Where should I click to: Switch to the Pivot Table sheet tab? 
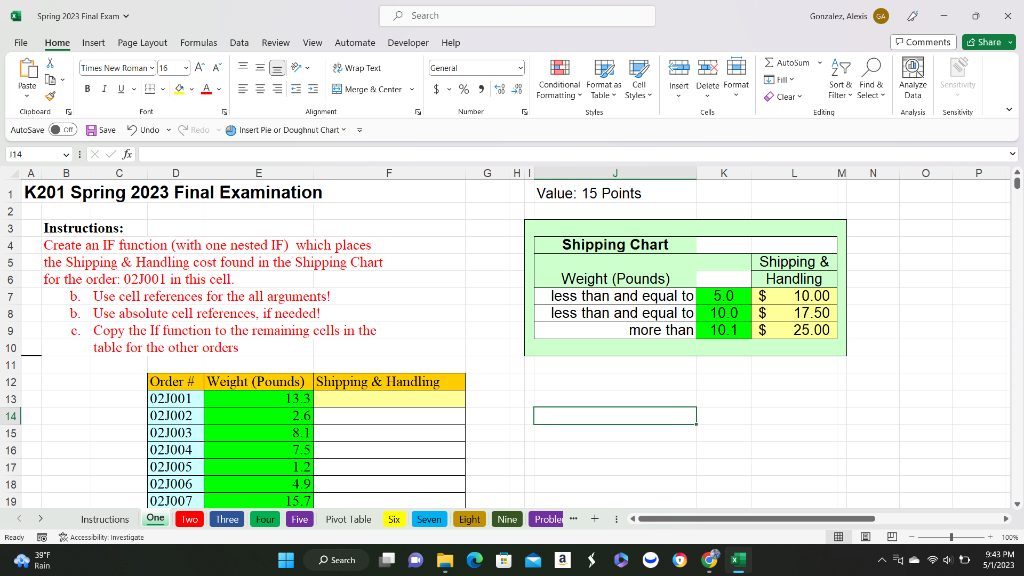pyautogui.click(x=348, y=519)
